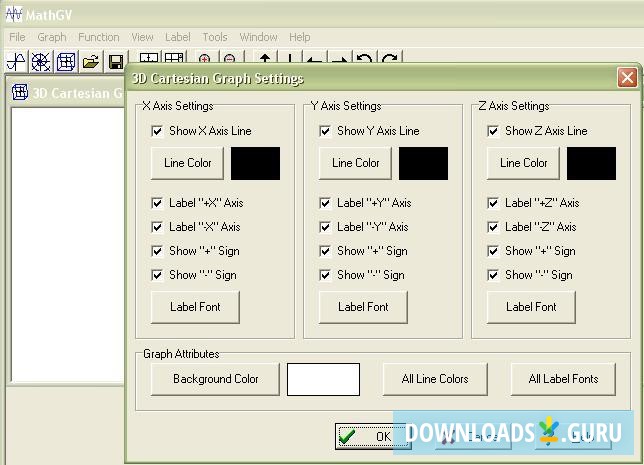
Task: Disable Show "+" Sign for X axis
Action: point(157,251)
